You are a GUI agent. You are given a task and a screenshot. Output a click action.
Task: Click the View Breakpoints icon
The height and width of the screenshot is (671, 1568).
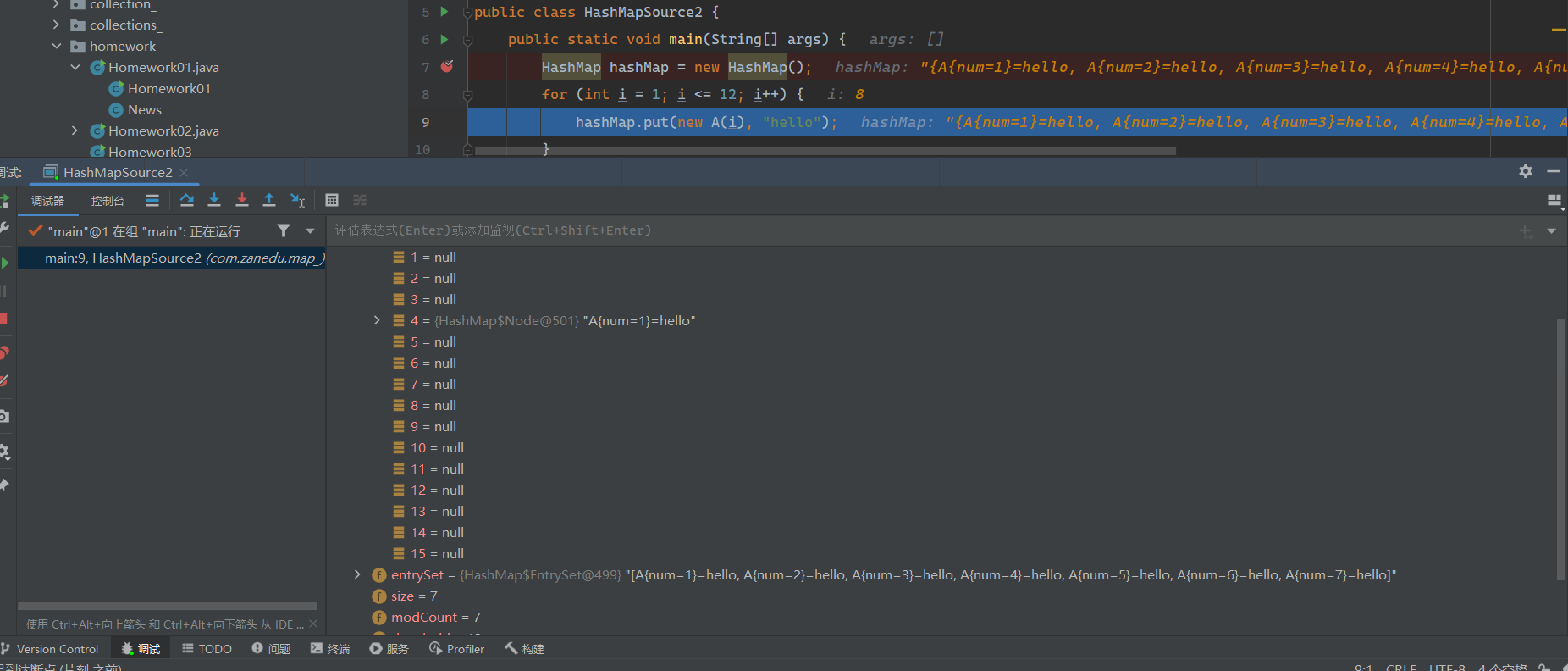(4, 352)
